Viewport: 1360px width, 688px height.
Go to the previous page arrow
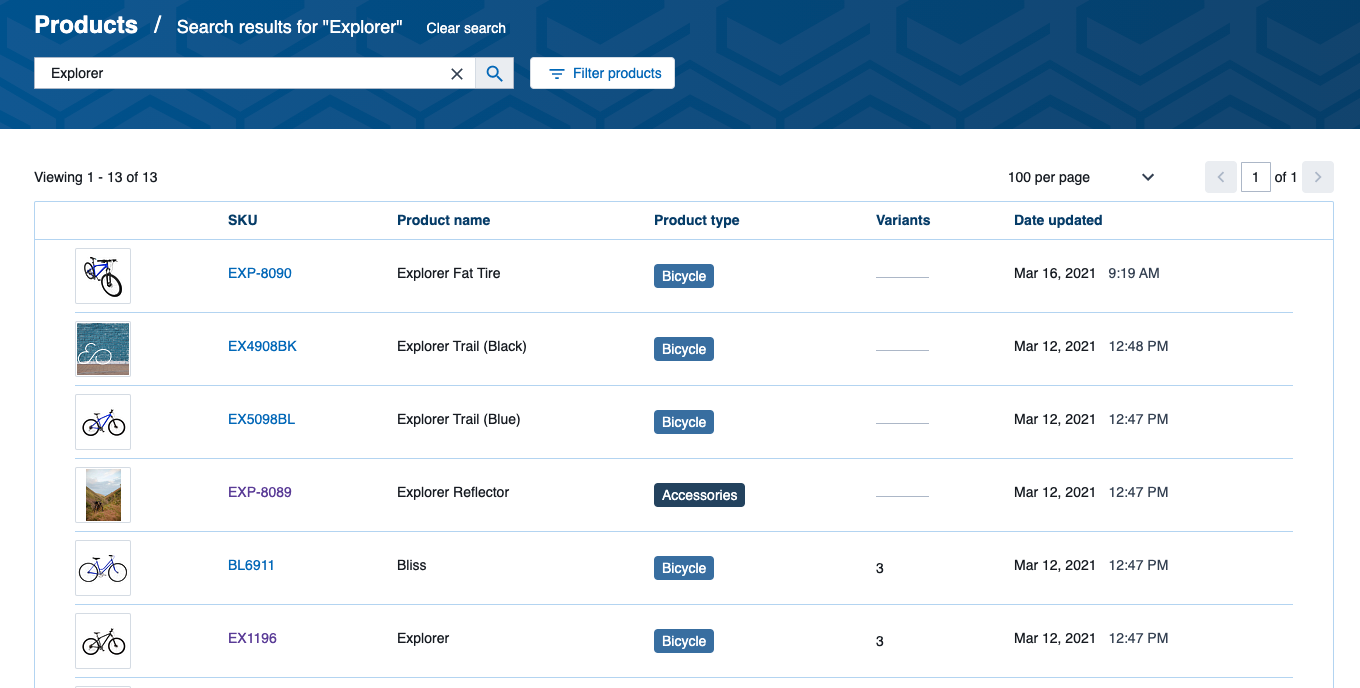tap(1221, 177)
